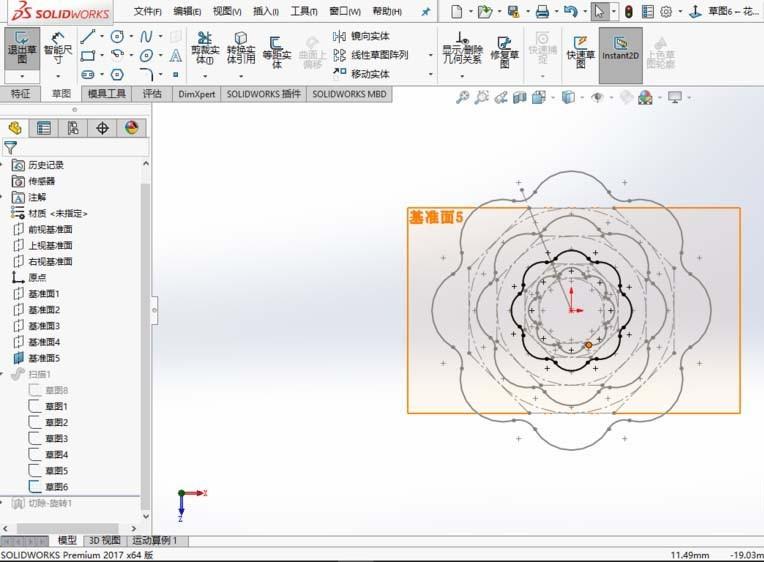This screenshot has width=764, height=562.
Task: Switch to the 特征 ribbon tab
Action: [x=20, y=94]
